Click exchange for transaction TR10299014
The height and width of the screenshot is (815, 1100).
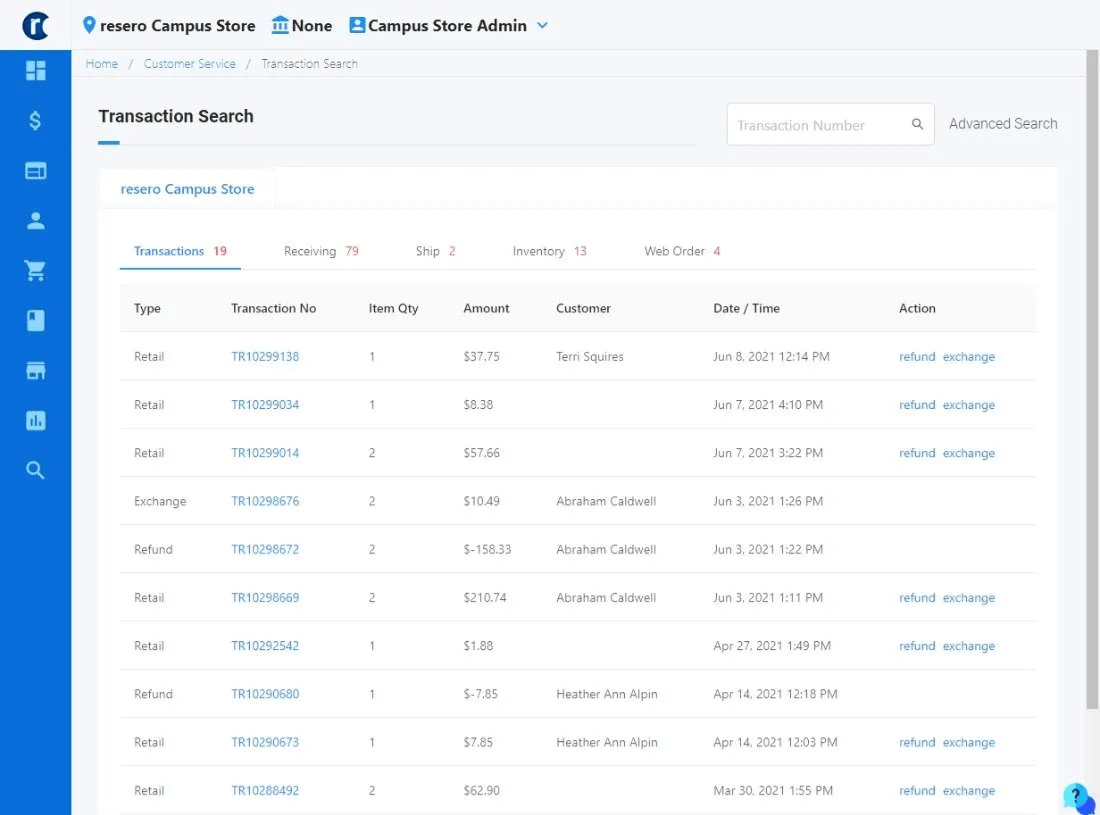[x=969, y=453]
